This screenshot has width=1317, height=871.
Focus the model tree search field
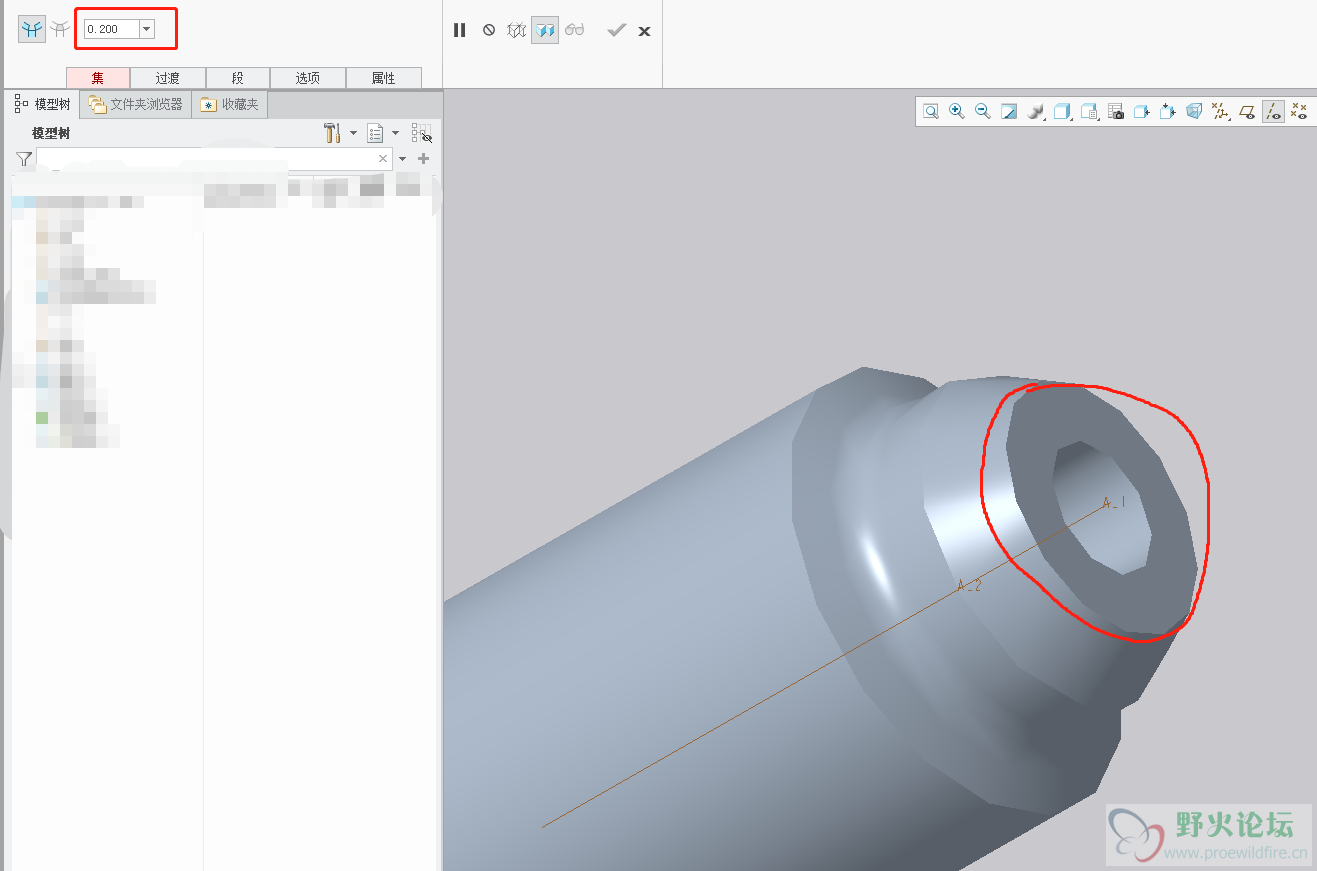coord(206,159)
